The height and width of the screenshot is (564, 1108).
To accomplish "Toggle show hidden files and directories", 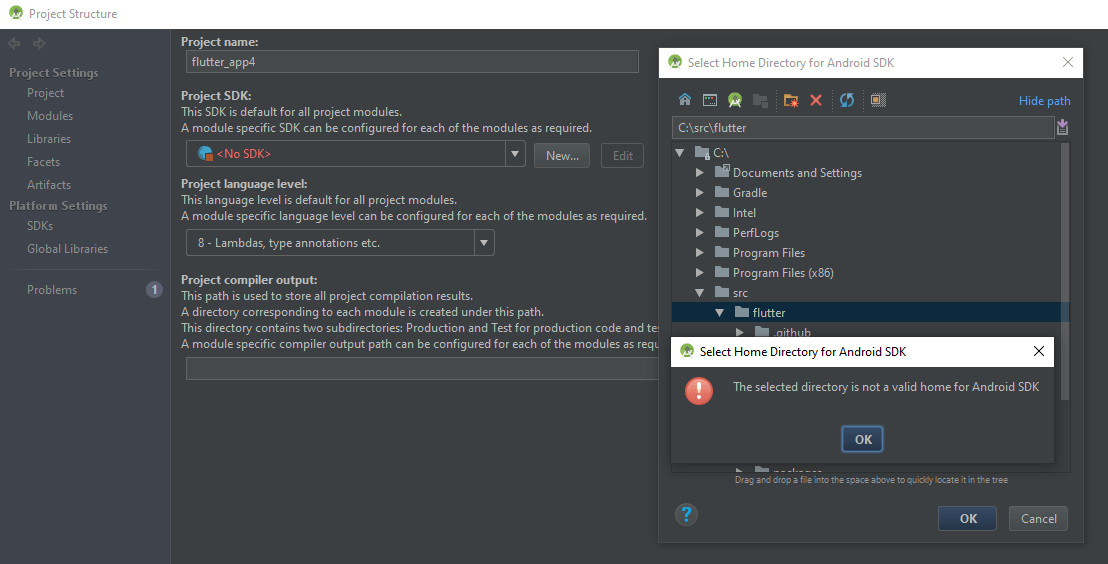I will click(x=878, y=100).
